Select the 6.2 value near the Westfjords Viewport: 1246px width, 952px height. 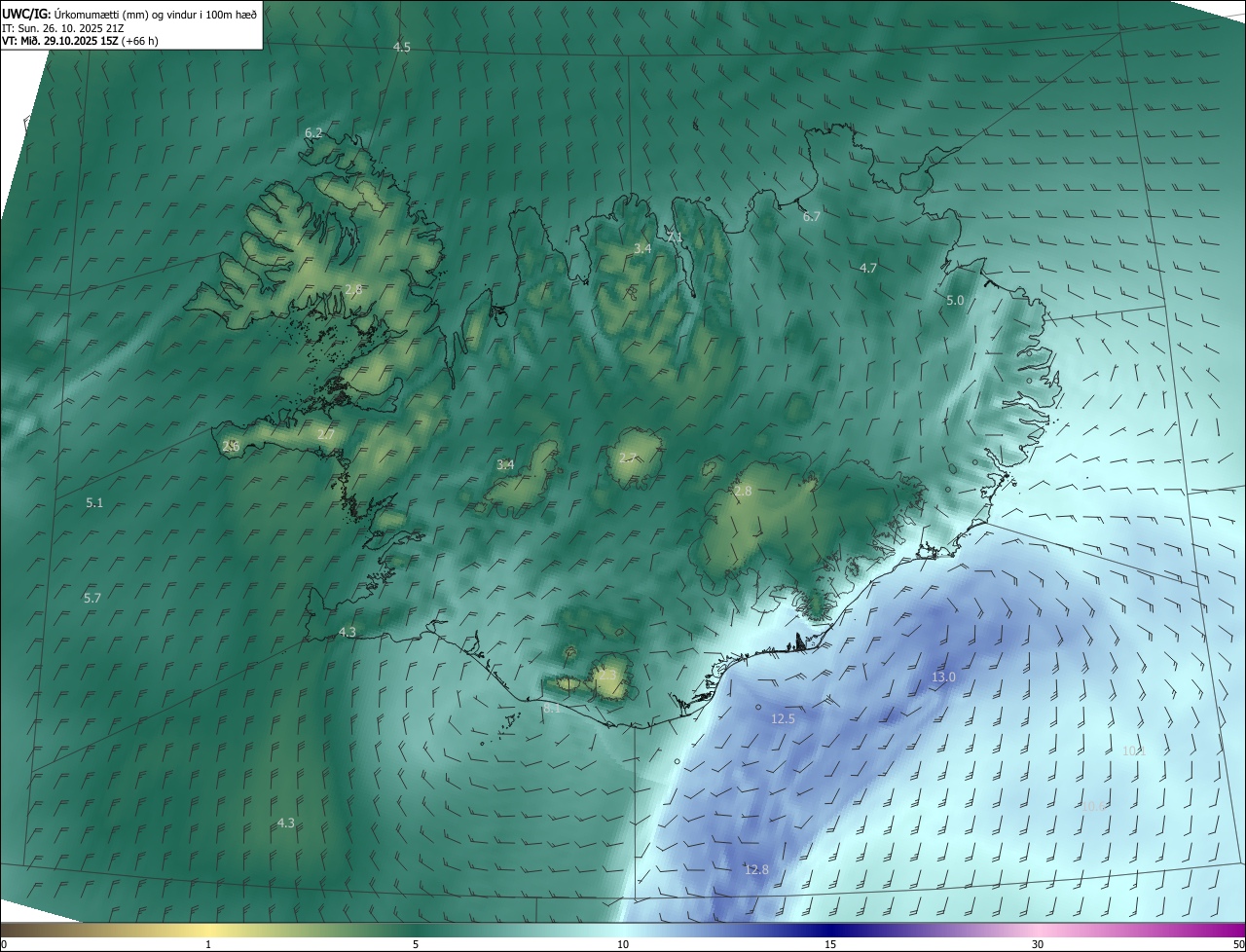coord(313,132)
